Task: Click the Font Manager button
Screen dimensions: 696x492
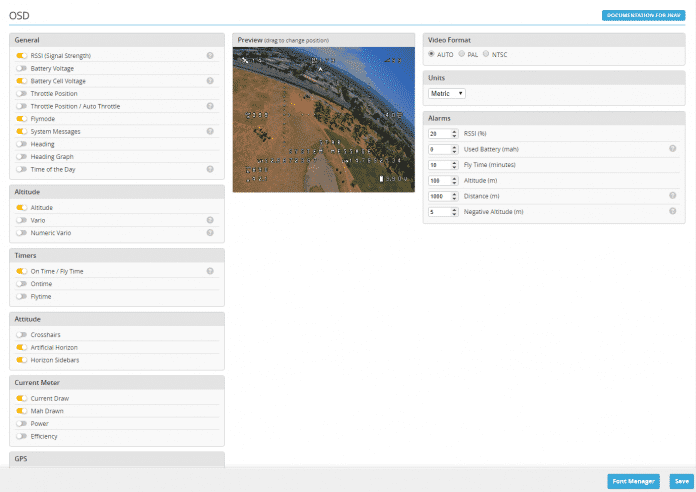Action: [634, 481]
